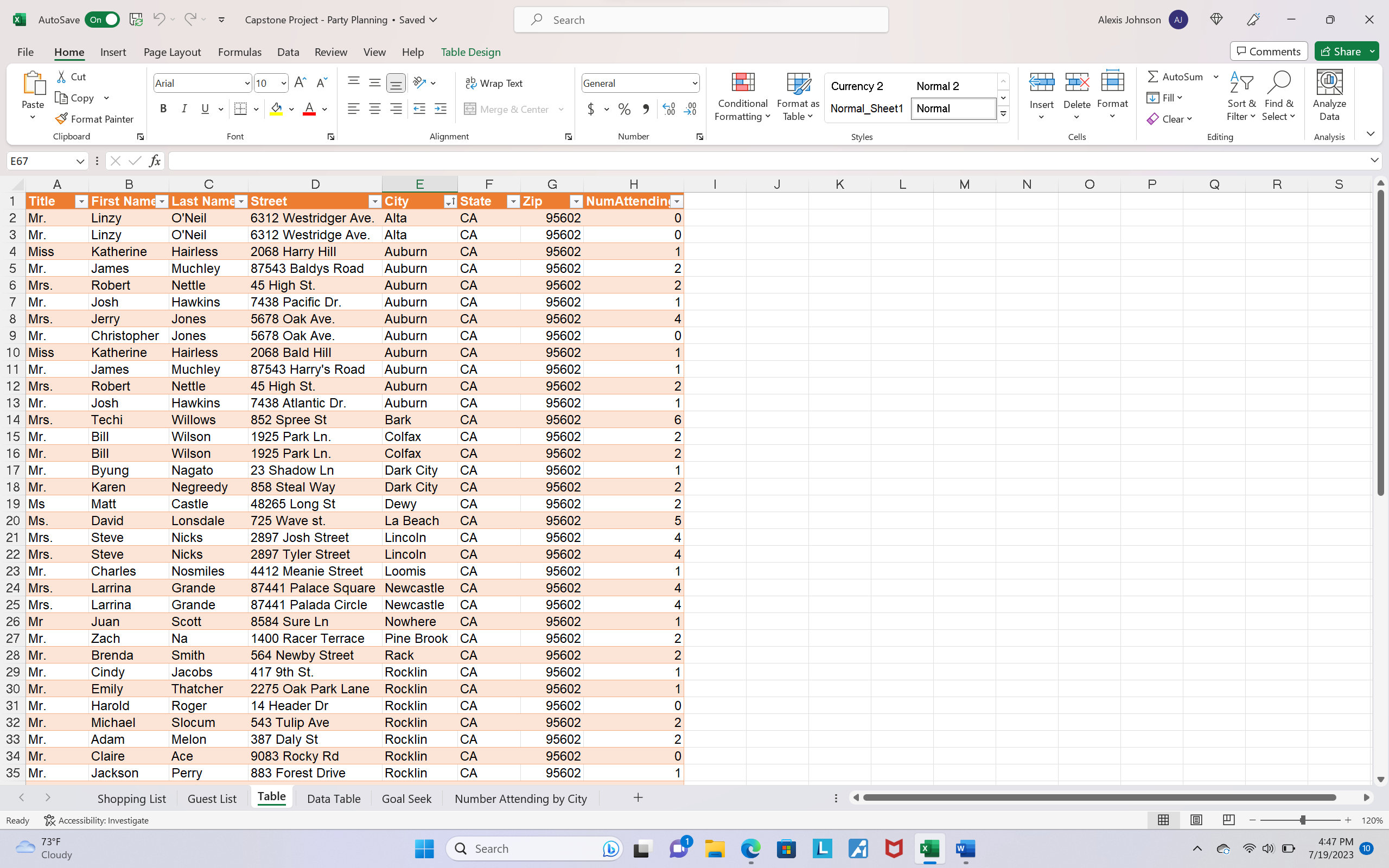The height and width of the screenshot is (868, 1389).
Task: Toggle underline formatting
Action: [205, 108]
